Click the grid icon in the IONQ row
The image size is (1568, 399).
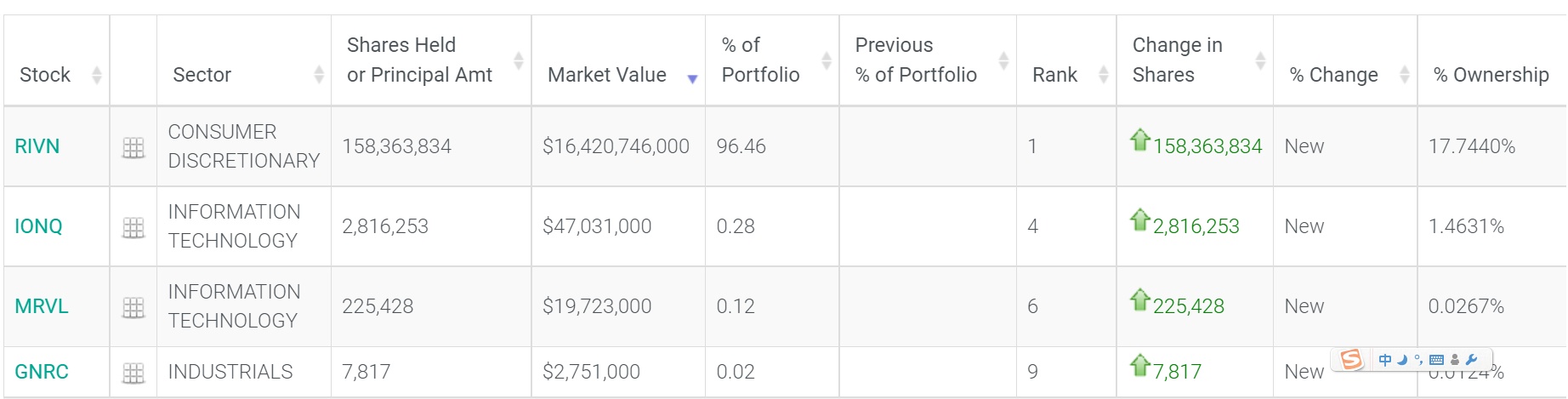[x=134, y=228]
